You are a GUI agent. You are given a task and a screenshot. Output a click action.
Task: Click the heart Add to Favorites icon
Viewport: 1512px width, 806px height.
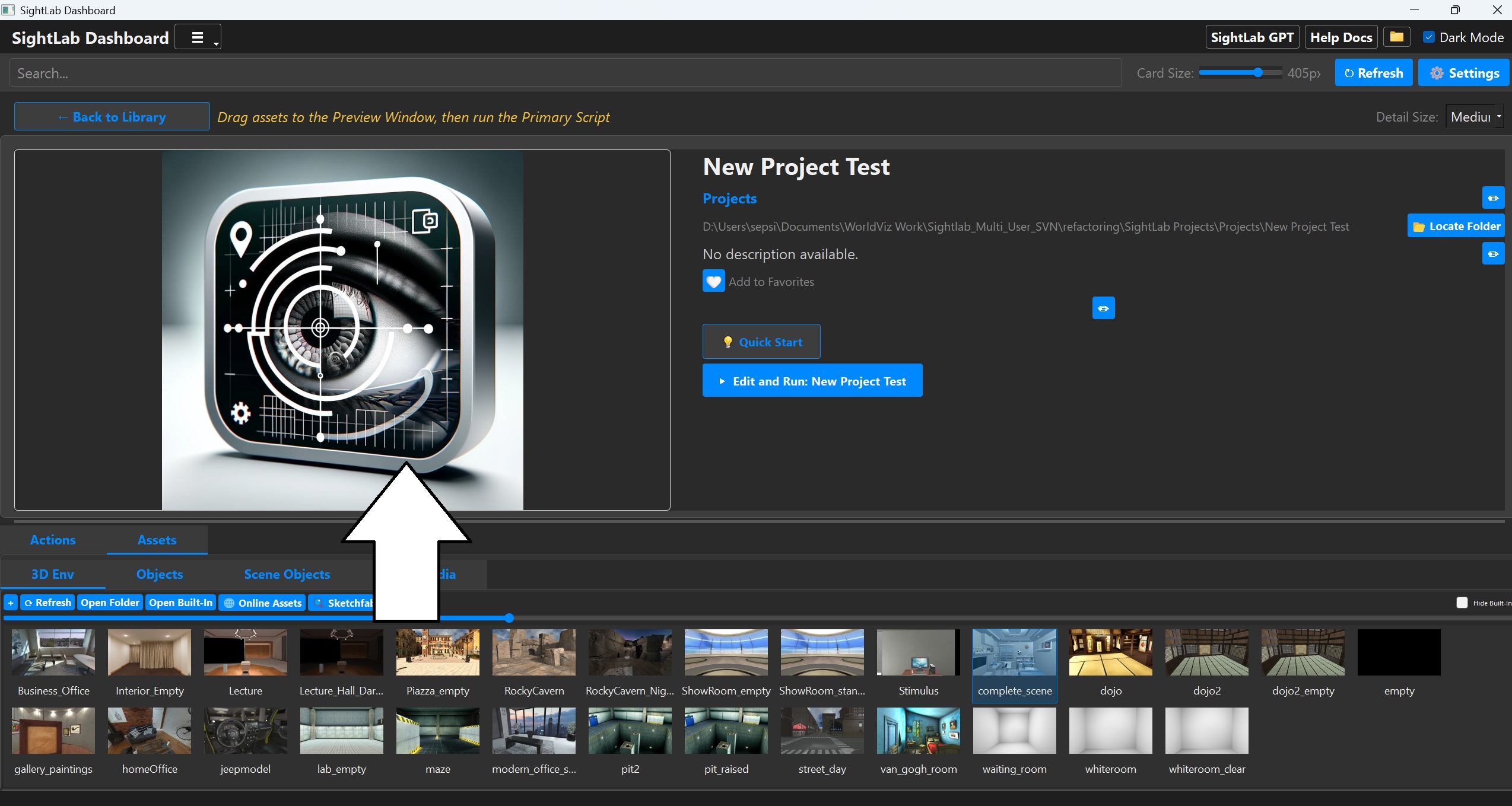point(713,281)
